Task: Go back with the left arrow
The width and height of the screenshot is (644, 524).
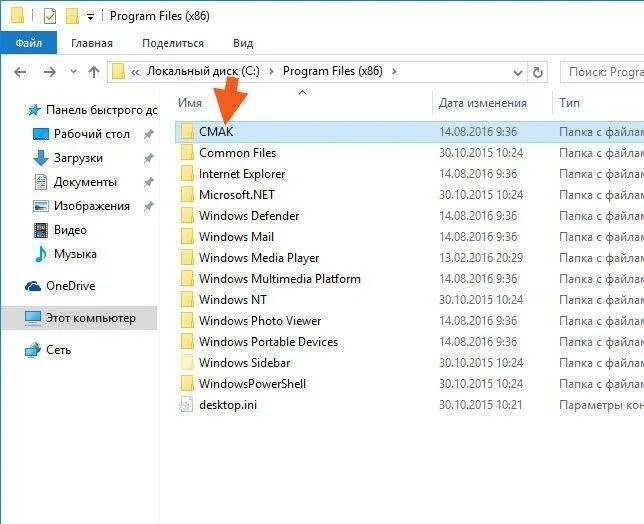Action: tap(20, 72)
